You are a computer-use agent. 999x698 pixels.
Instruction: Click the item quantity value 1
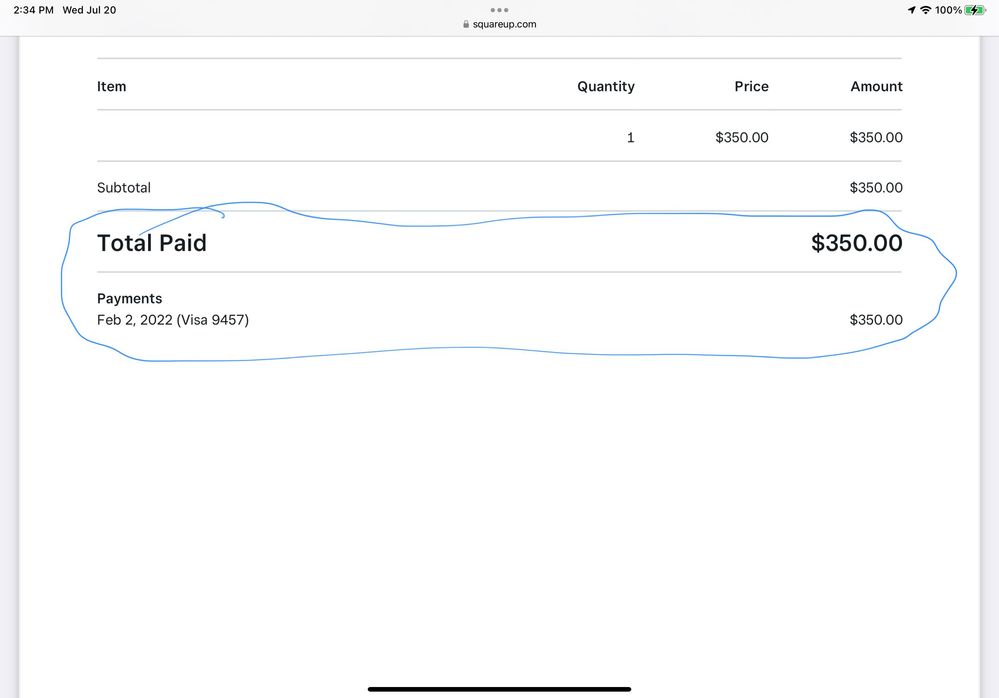pyautogui.click(x=630, y=138)
